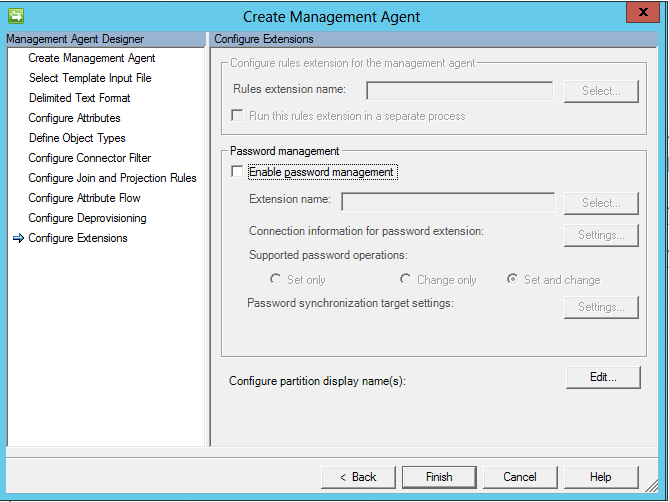Viewport: 669px width, 502px height.
Task: Select Configure Extensions in the designer list
Action: click(x=78, y=238)
